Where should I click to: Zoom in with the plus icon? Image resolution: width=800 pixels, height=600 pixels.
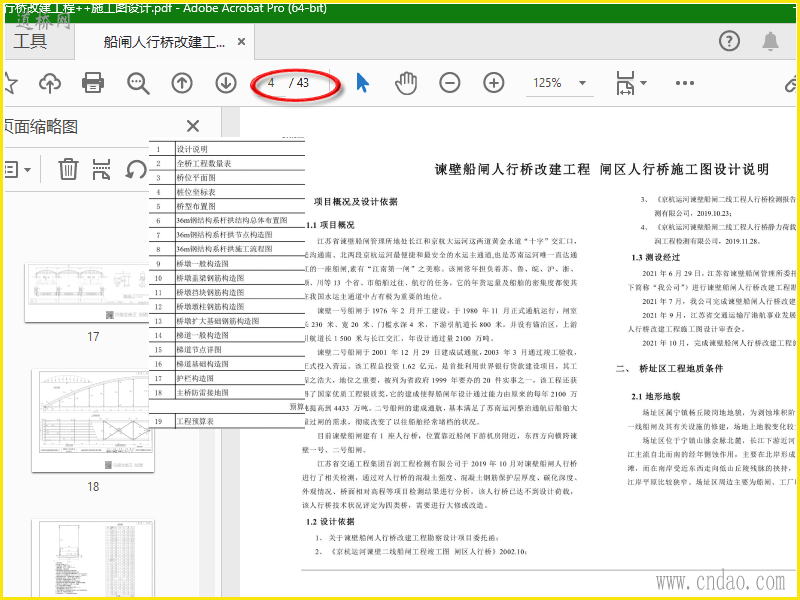[493, 83]
